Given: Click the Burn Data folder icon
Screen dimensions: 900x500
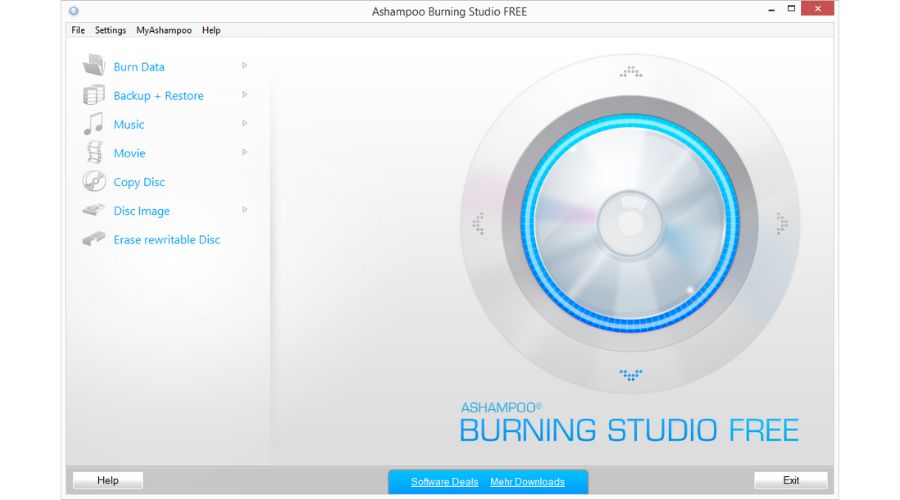Looking at the screenshot, I should pos(94,65).
